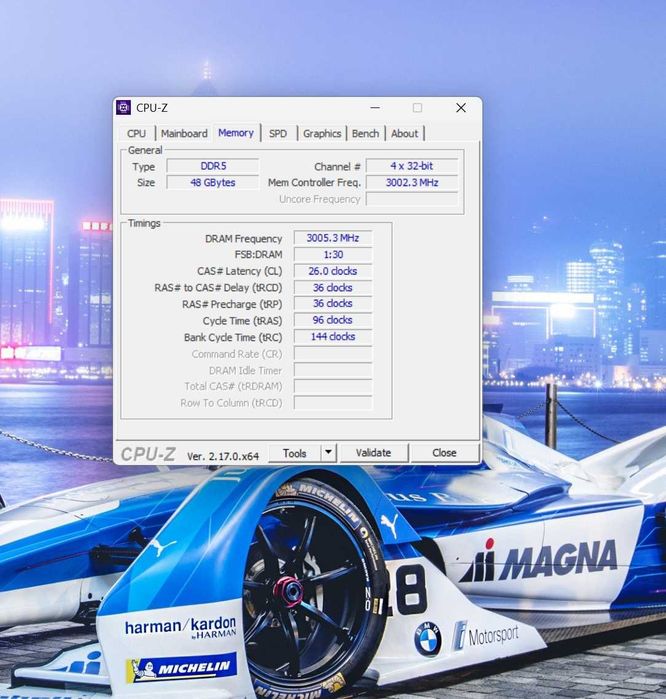
Task: Click the empty DRAM Idle Timer field
Action: click(333, 370)
